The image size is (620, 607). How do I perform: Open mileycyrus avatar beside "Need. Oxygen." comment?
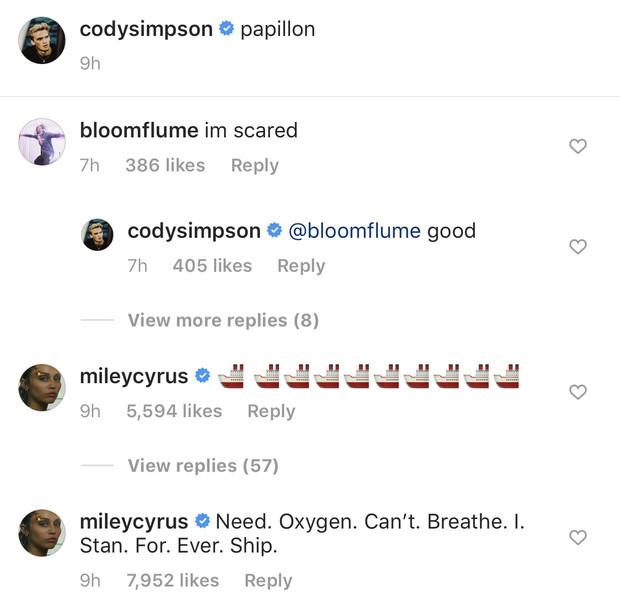[x=42, y=532]
